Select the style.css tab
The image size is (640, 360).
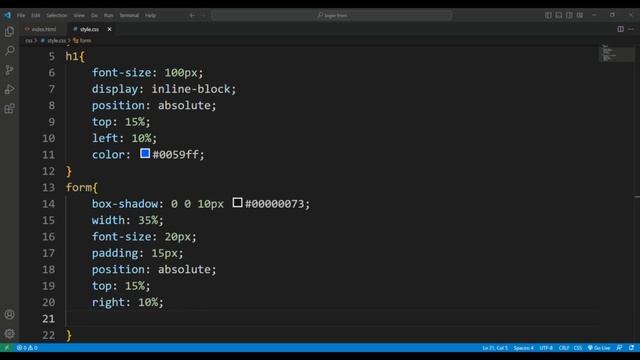89,29
